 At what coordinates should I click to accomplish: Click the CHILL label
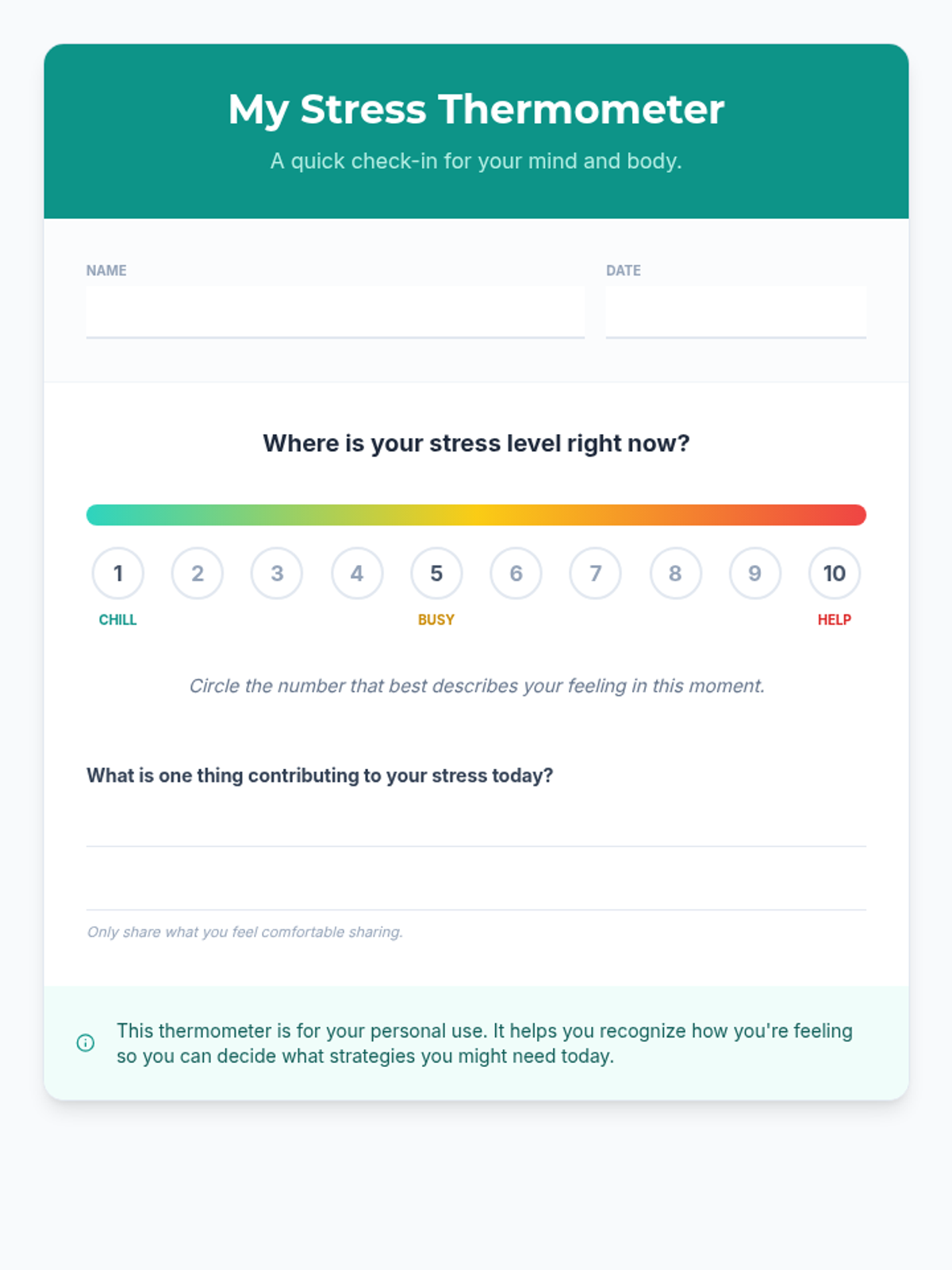[x=118, y=620]
